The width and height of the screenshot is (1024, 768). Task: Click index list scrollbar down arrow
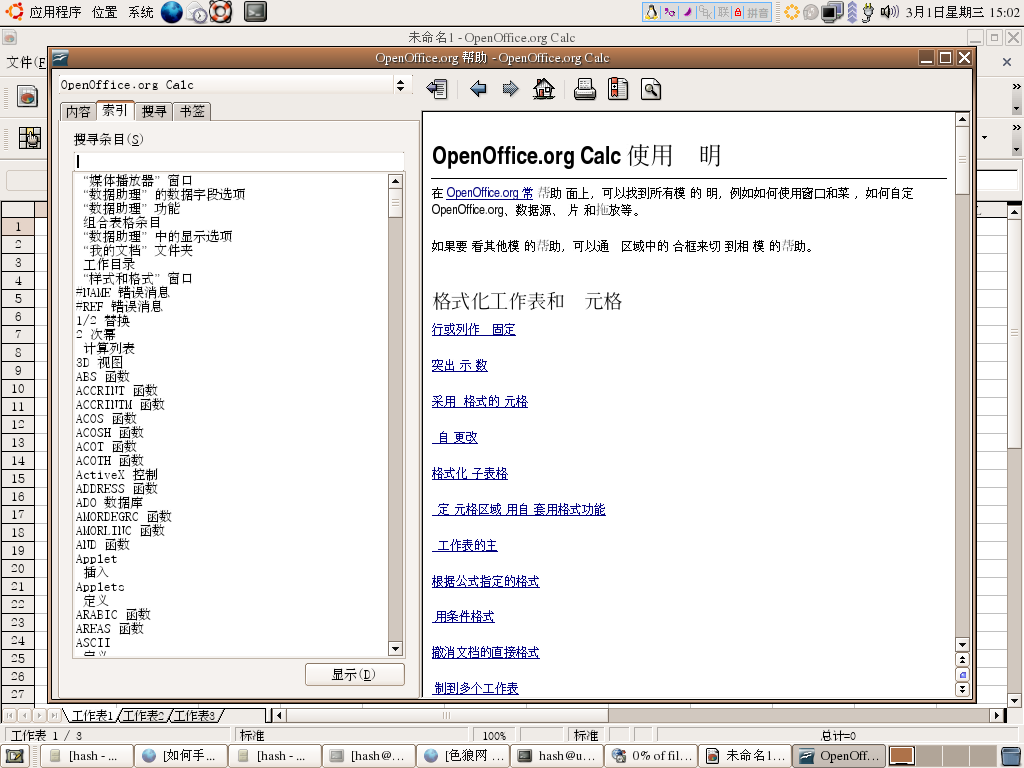pos(395,648)
